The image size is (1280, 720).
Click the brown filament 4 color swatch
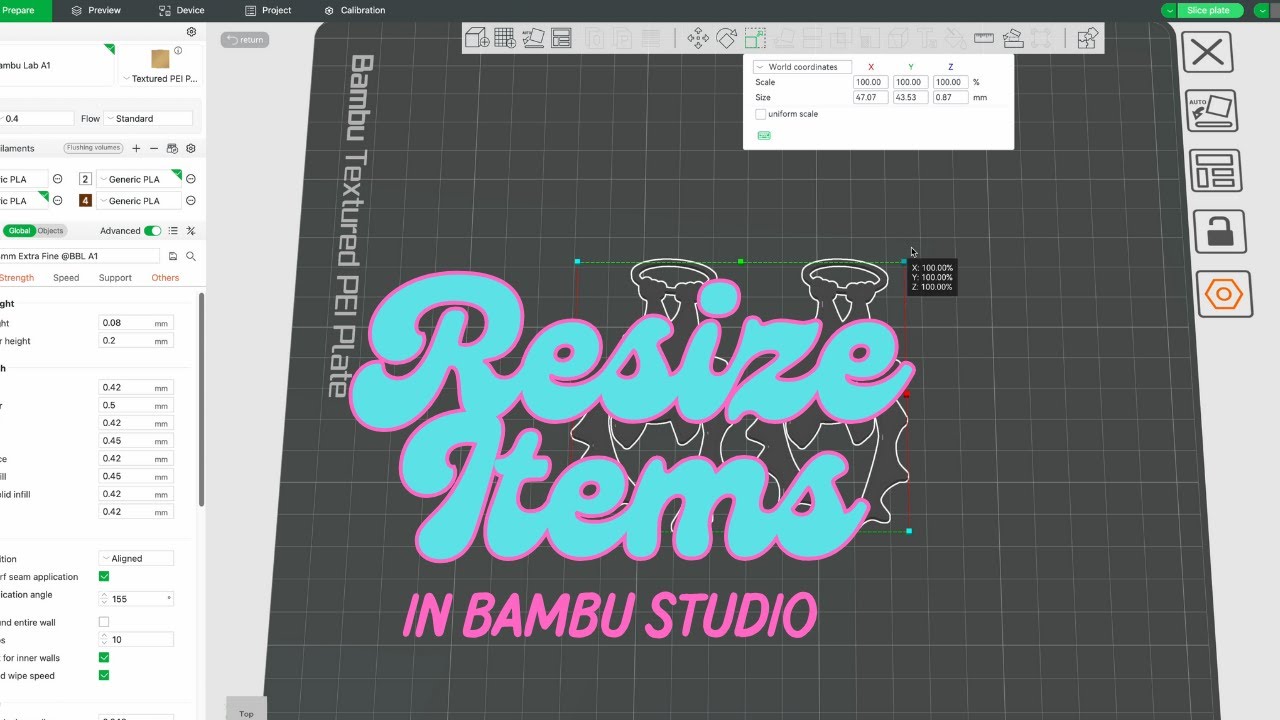click(86, 201)
